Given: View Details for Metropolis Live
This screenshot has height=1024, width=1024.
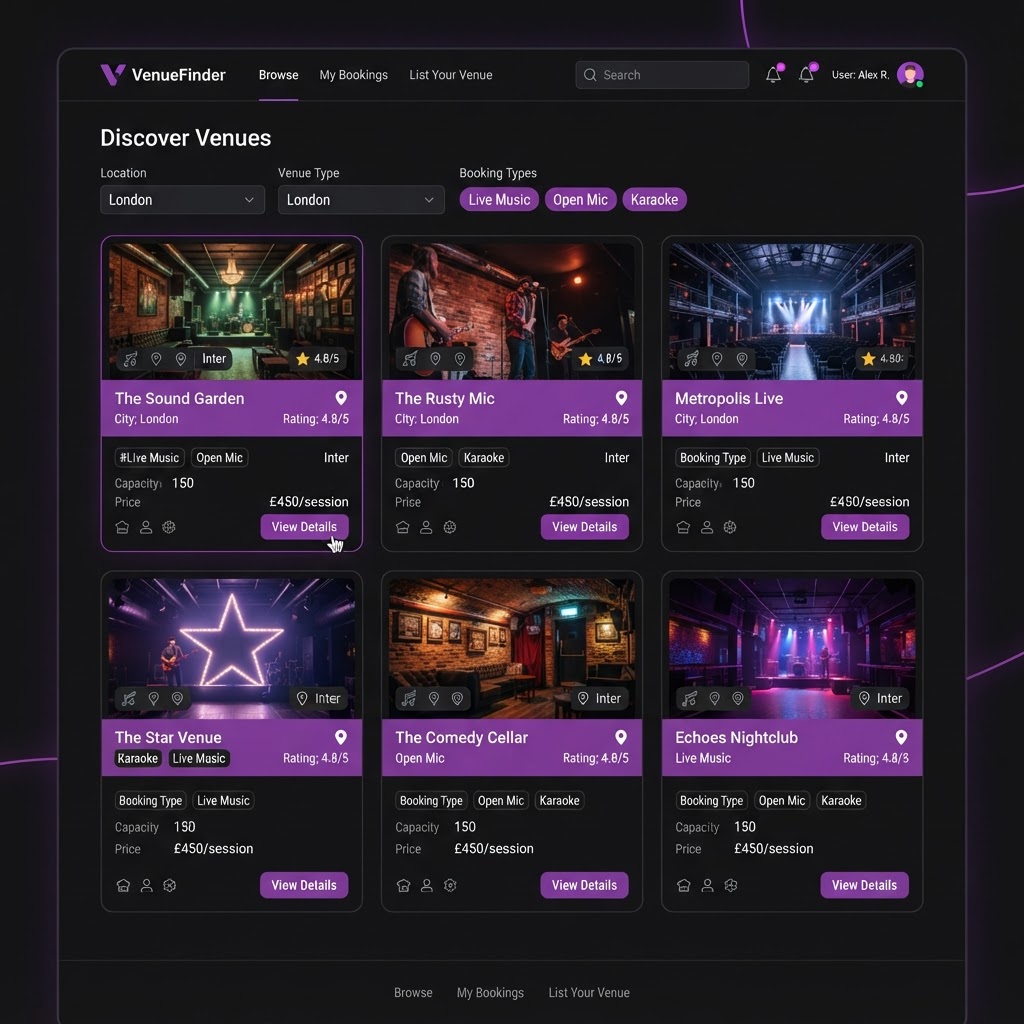Looking at the screenshot, I should tap(865, 527).
